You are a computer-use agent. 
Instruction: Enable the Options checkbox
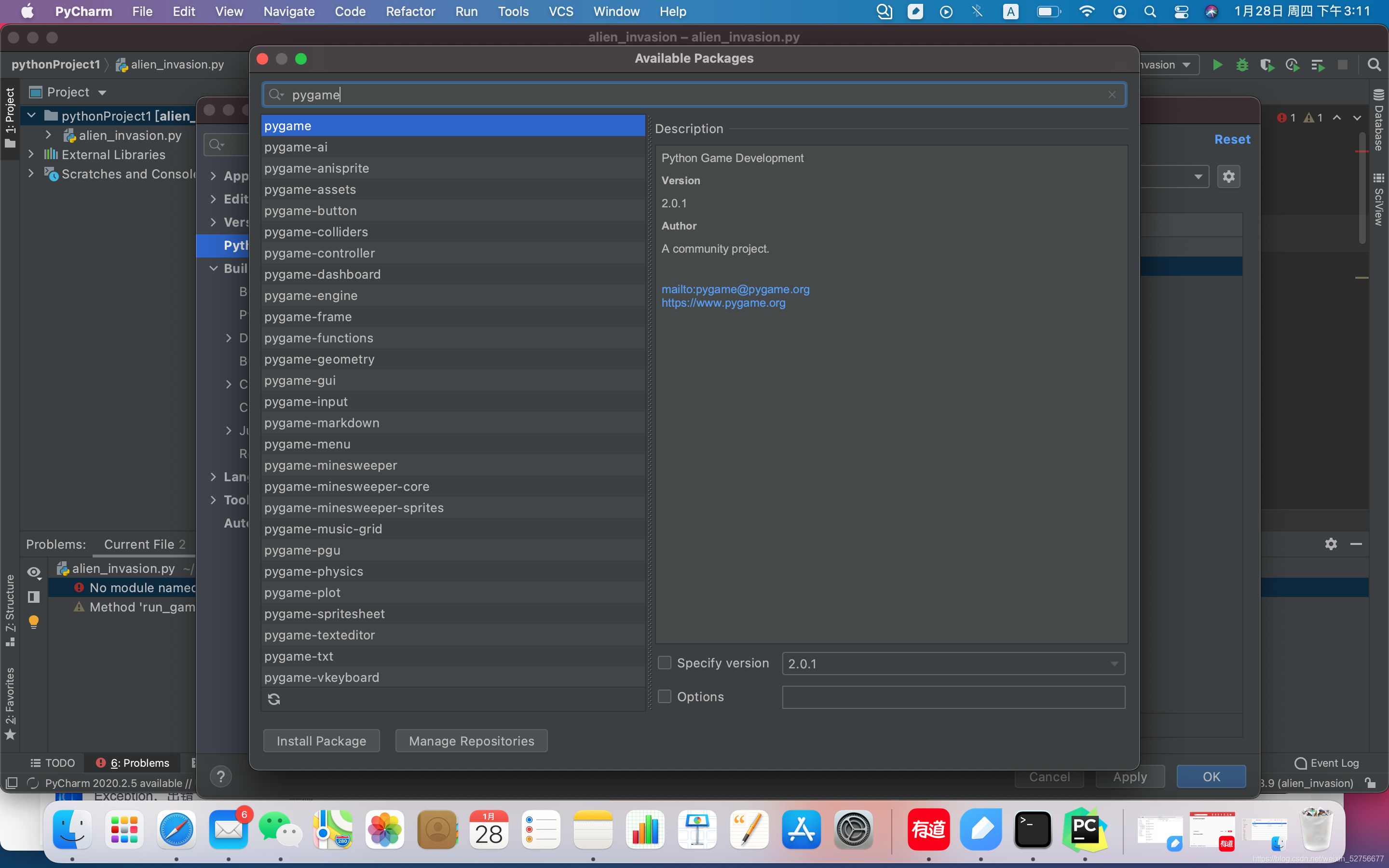coord(664,696)
